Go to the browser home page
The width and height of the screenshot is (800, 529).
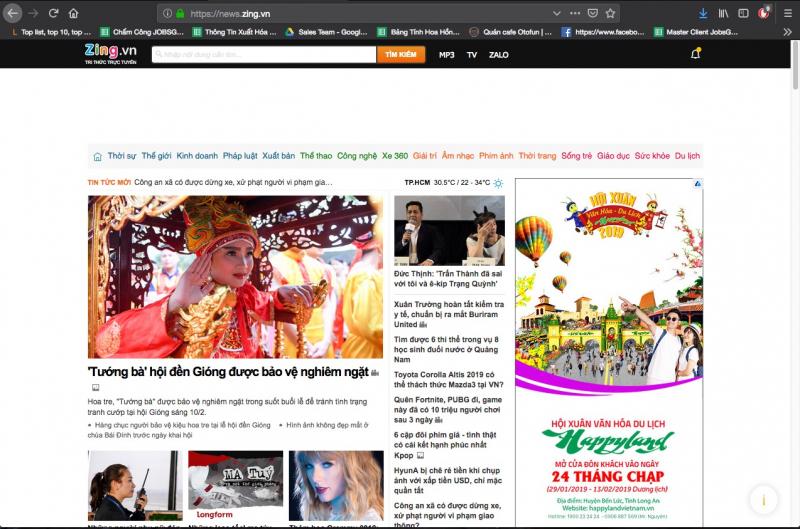(x=73, y=13)
